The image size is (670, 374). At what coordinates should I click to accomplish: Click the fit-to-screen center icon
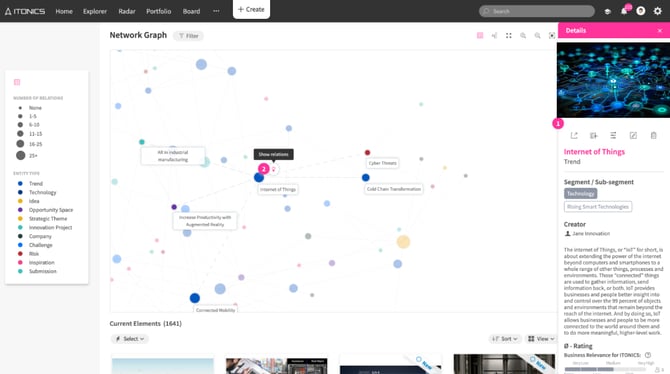pos(552,35)
